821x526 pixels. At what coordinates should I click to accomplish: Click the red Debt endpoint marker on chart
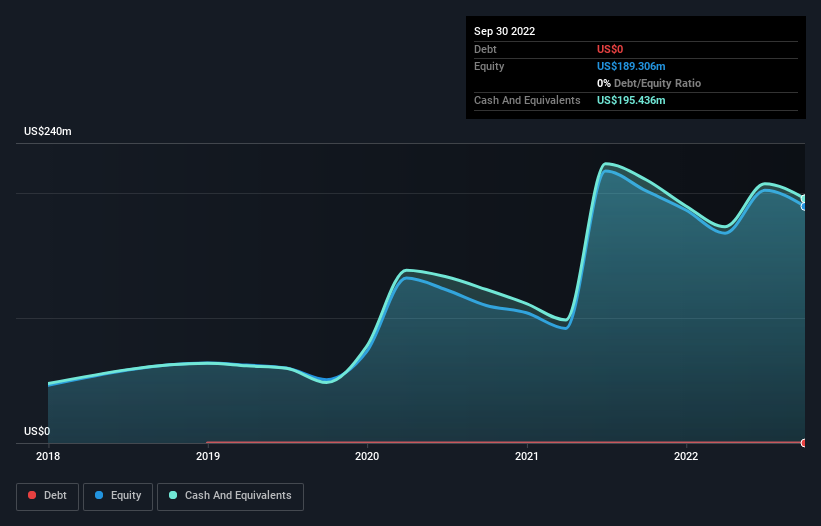[804, 443]
